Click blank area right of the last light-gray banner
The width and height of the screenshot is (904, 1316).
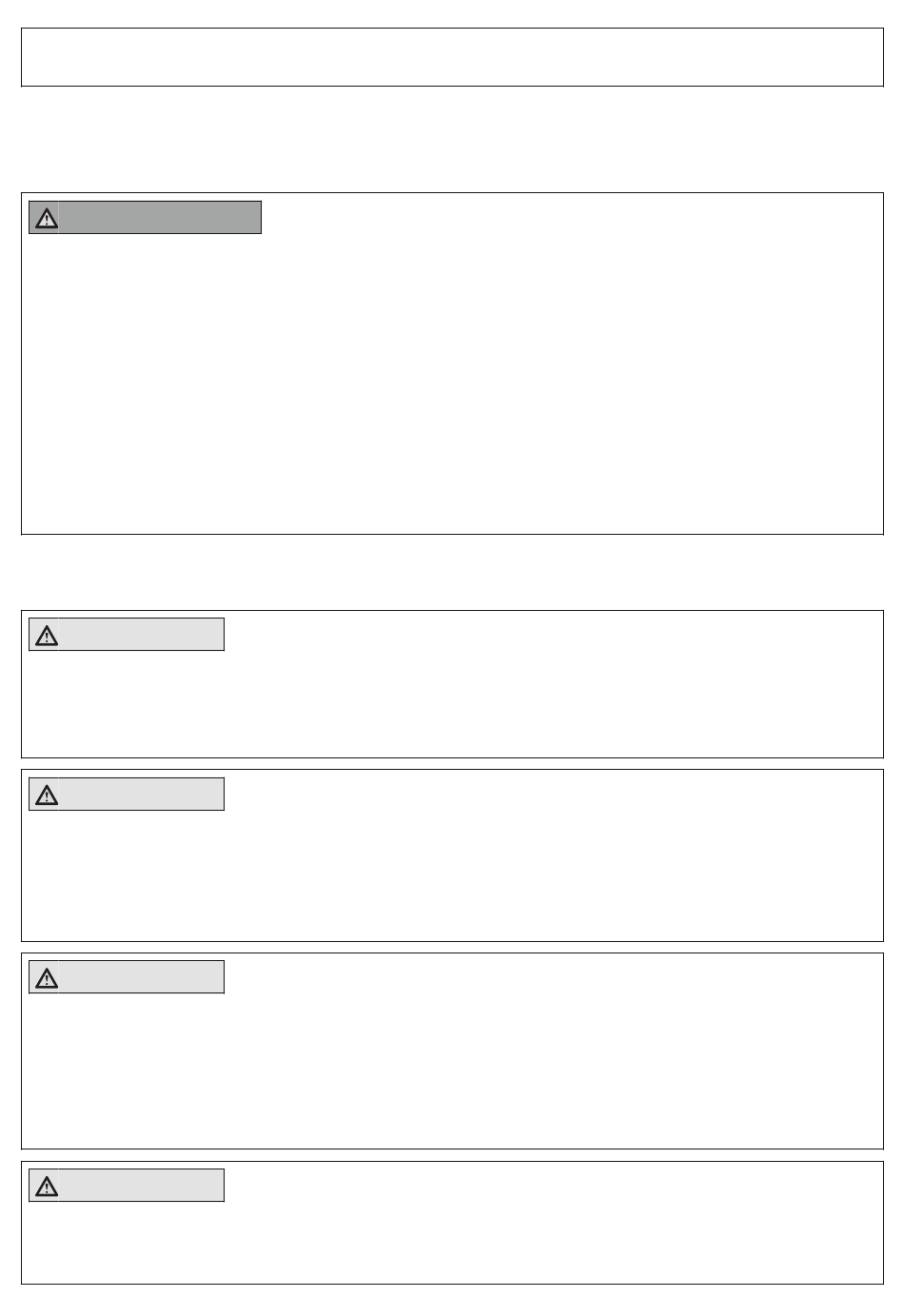coord(552,1186)
